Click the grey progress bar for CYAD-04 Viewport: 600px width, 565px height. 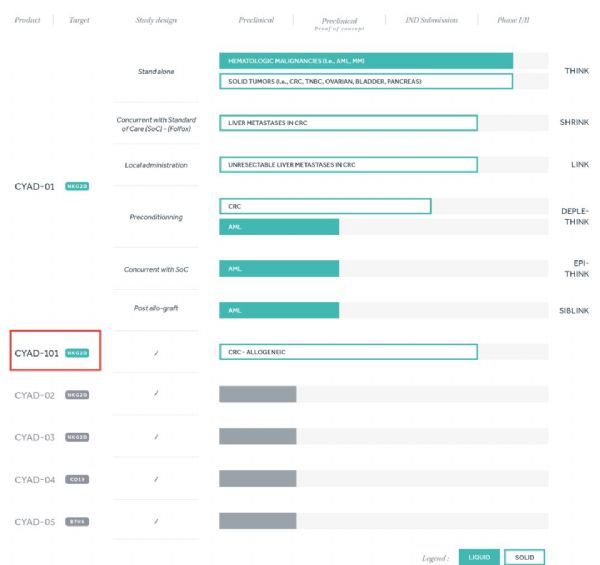258,479
